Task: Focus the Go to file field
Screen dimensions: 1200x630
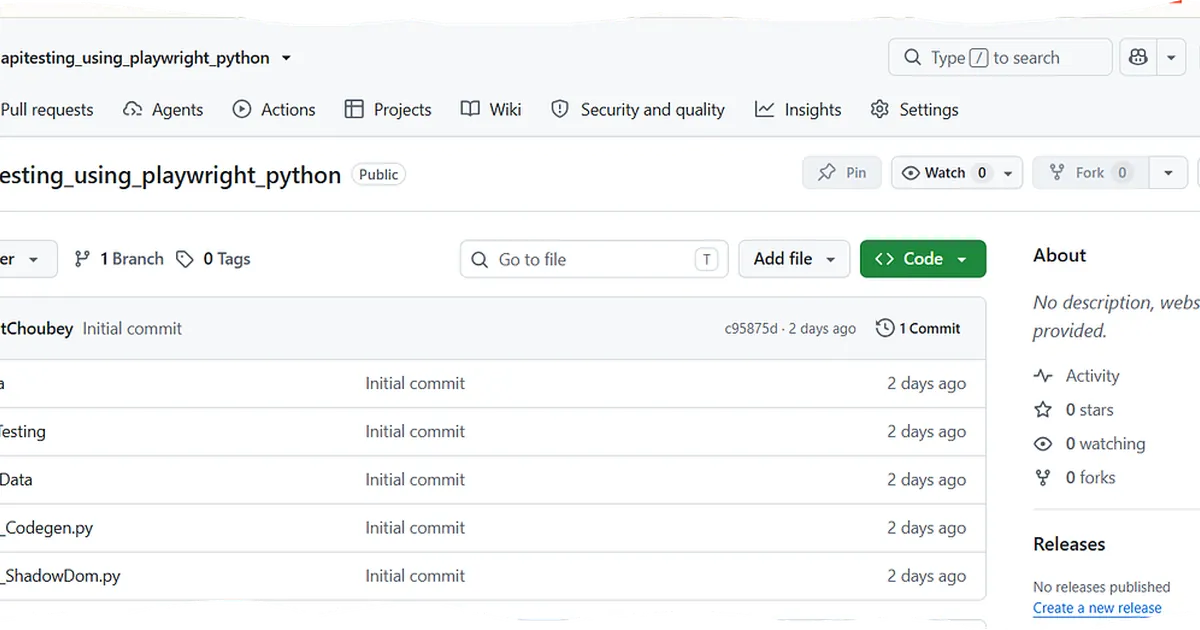Action: (594, 259)
